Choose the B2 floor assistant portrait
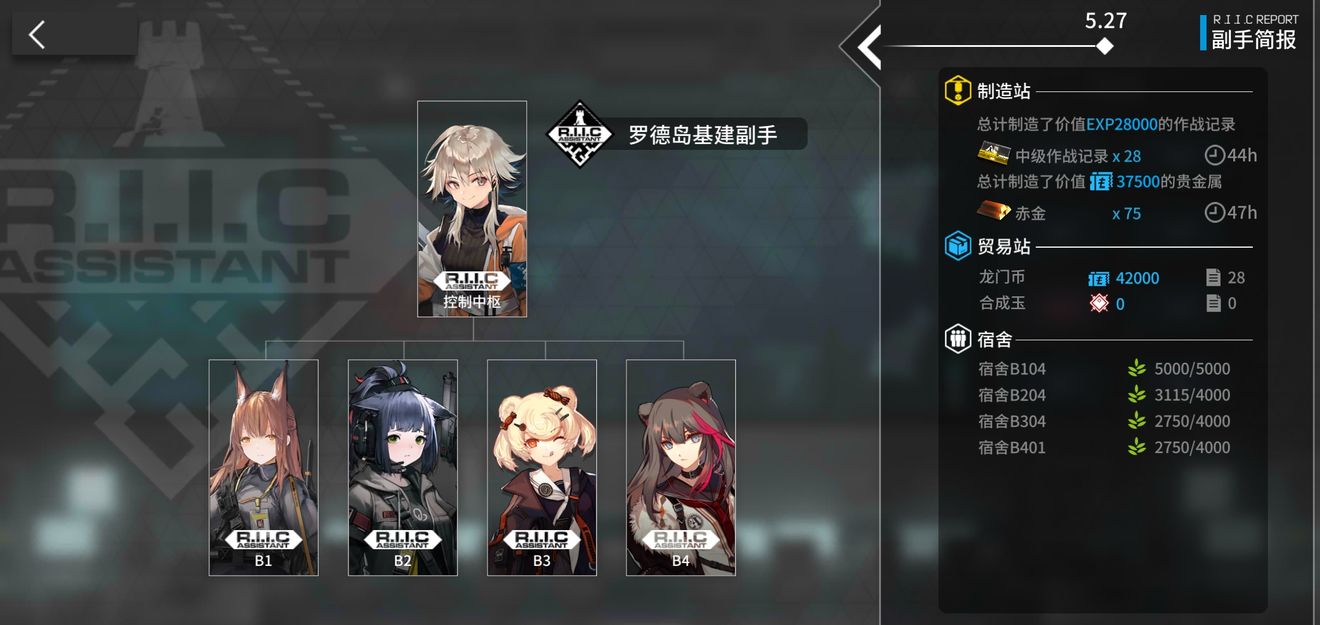Viewport: 1320px width, 625px height. point(402,467)
